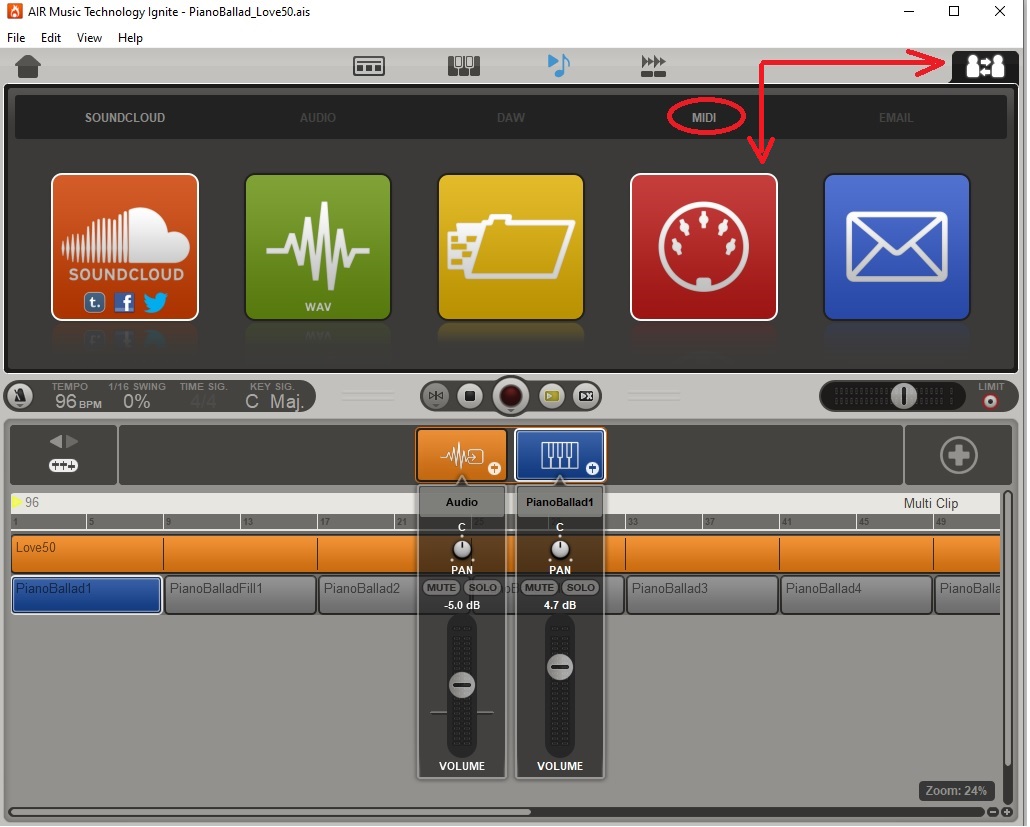Click the 0% swing value

[x=137, y=401]
